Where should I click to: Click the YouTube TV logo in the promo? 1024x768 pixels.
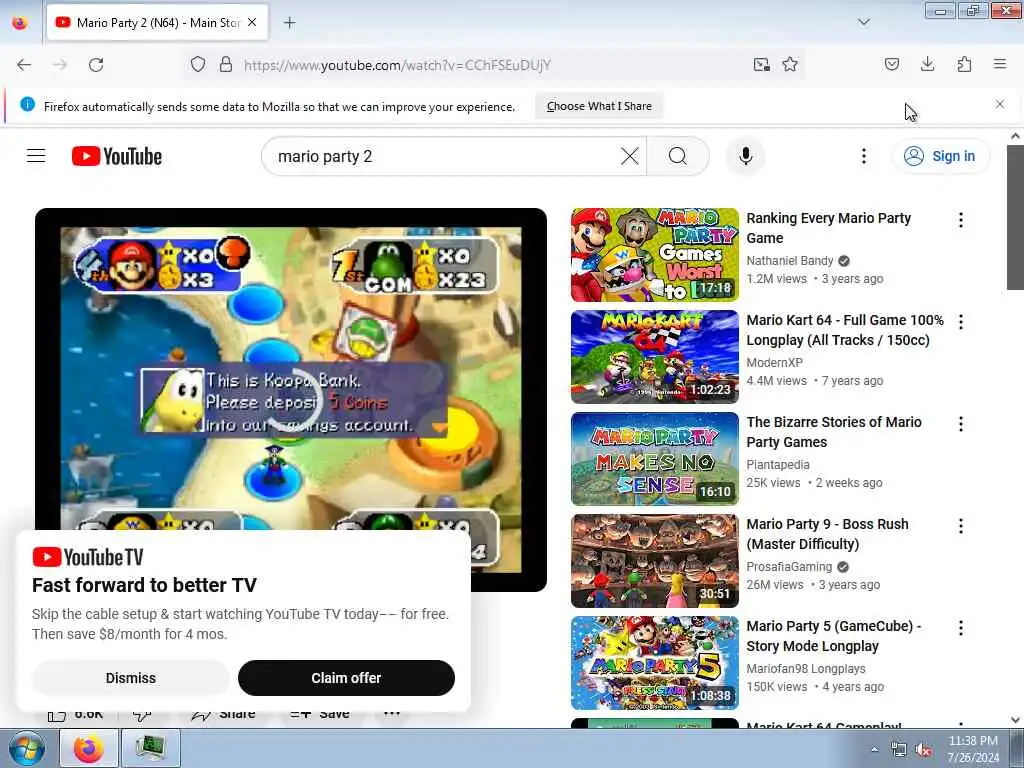point(88,557)
